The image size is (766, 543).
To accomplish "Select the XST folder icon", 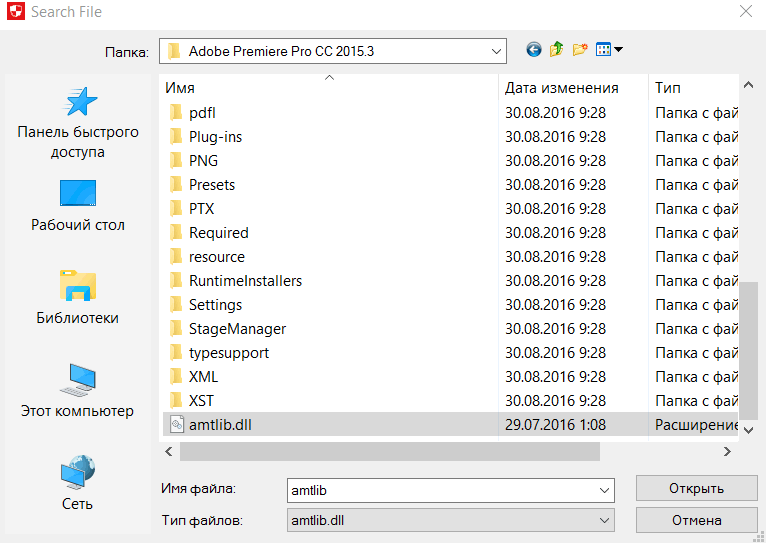I will (176, 400).
